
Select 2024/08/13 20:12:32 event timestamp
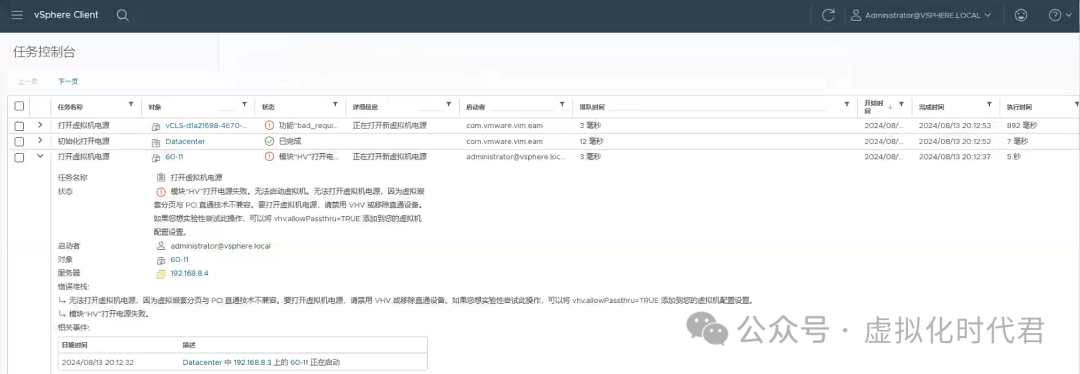coord(98,362)
